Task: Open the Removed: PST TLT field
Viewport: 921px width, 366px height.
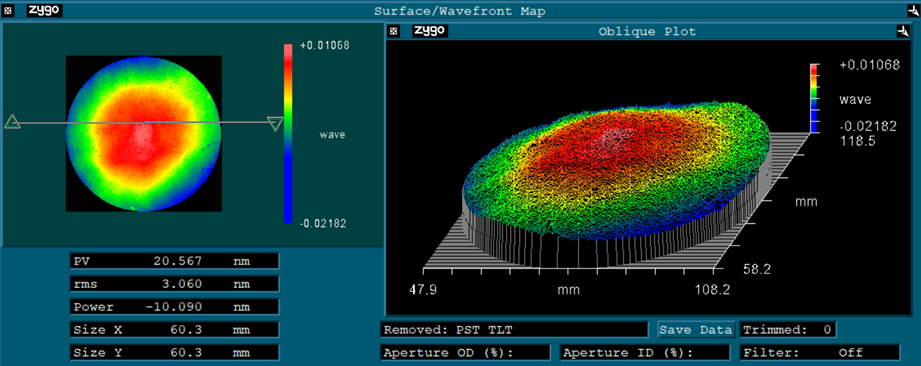Action: coord(514,330)
